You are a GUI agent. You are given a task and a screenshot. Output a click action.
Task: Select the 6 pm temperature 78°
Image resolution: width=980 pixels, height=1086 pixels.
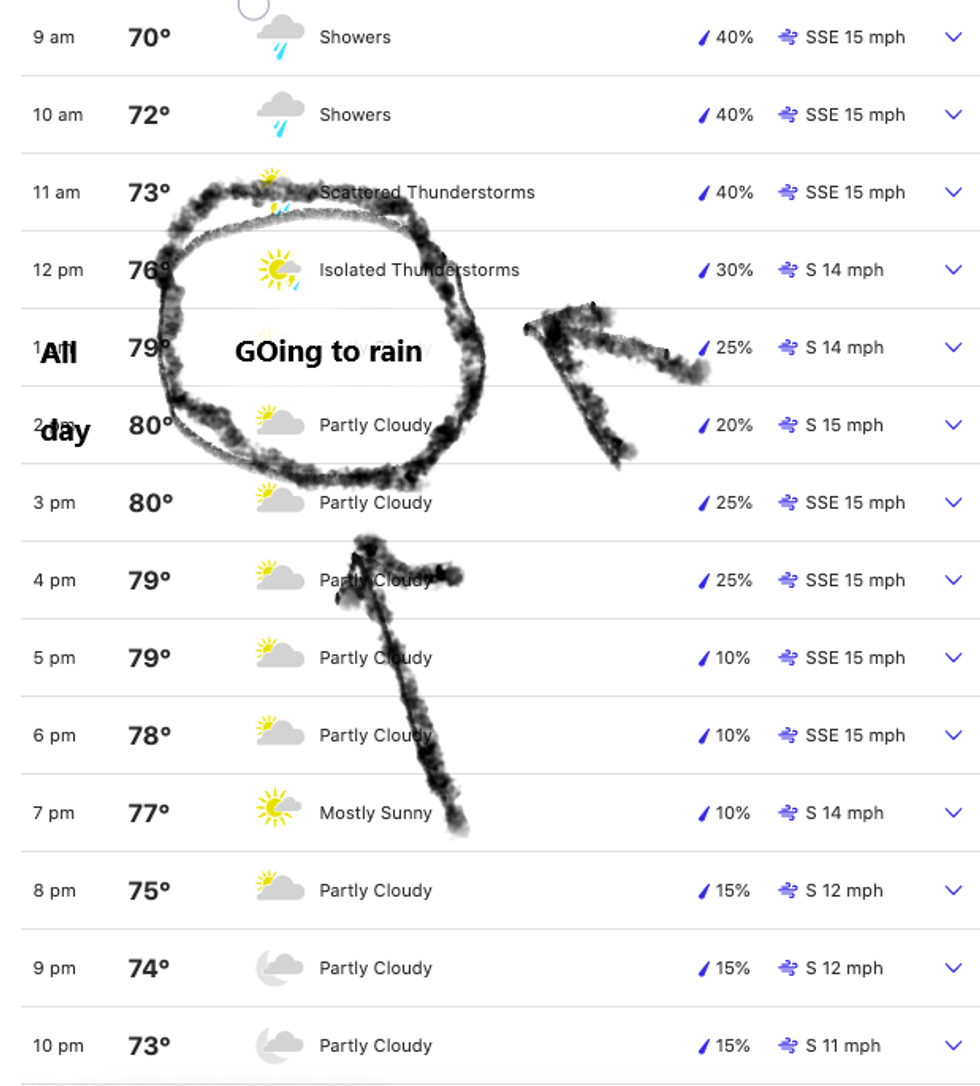coord(150,736)
